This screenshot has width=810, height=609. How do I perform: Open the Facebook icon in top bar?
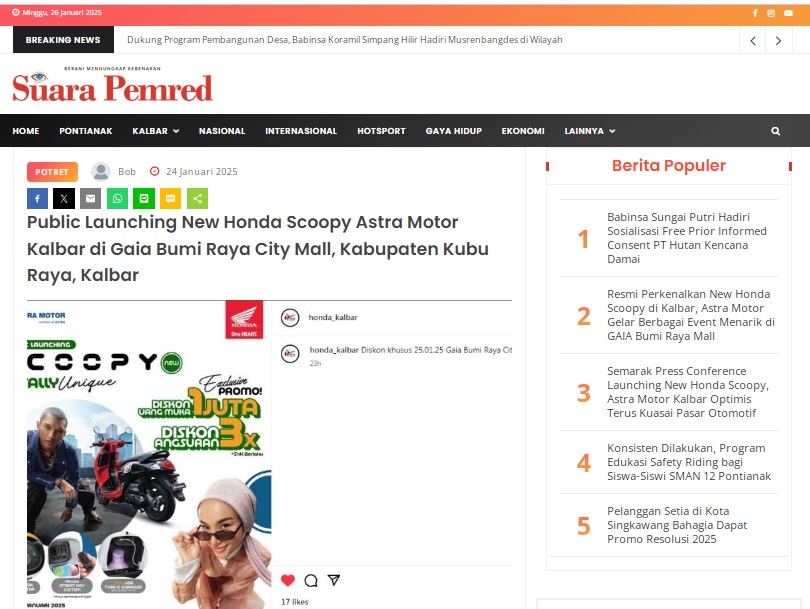(755, 13)
